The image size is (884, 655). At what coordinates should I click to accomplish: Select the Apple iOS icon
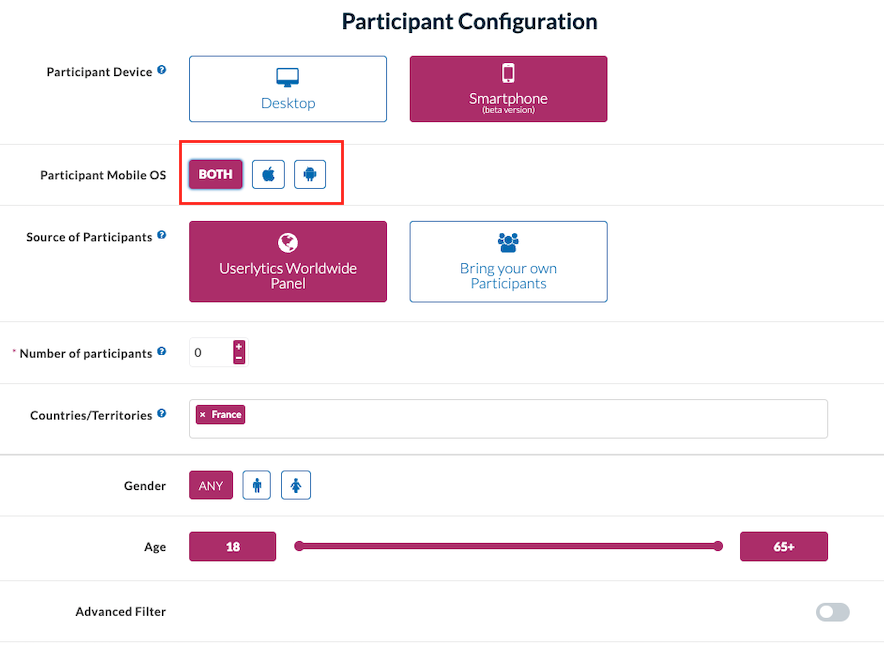pos(268,174)
